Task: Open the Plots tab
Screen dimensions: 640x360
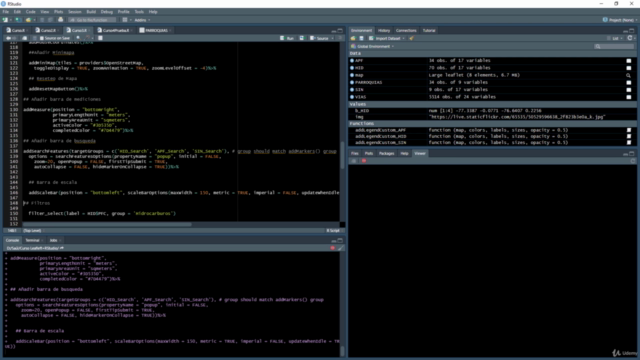Action: tap(369, 153)
